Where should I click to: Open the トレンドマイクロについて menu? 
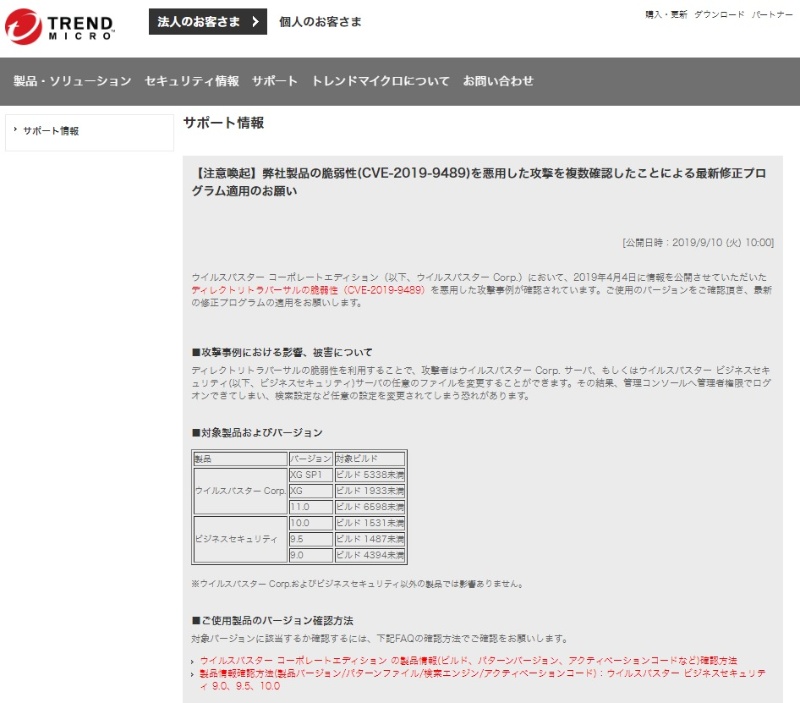380,81
